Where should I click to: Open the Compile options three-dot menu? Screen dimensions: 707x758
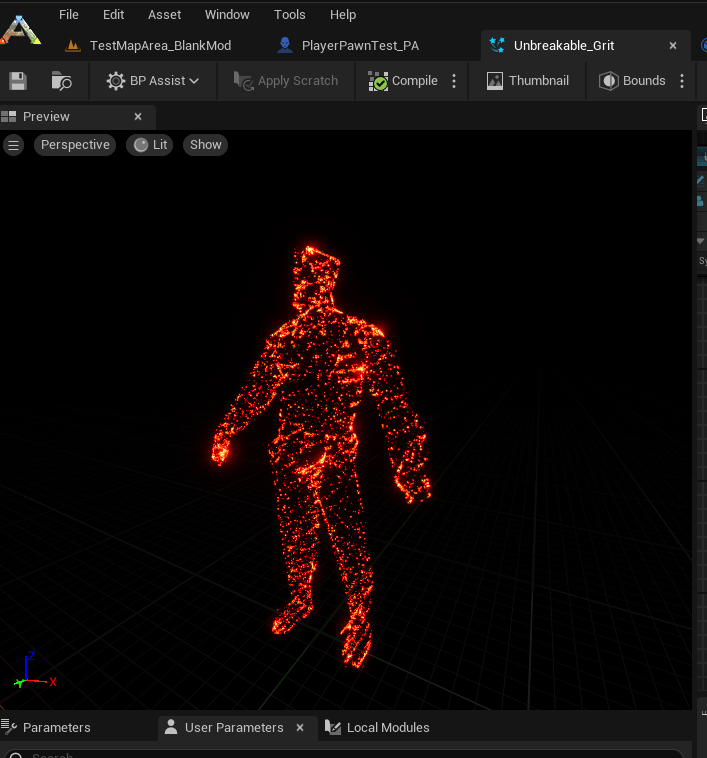pos(454,81)
